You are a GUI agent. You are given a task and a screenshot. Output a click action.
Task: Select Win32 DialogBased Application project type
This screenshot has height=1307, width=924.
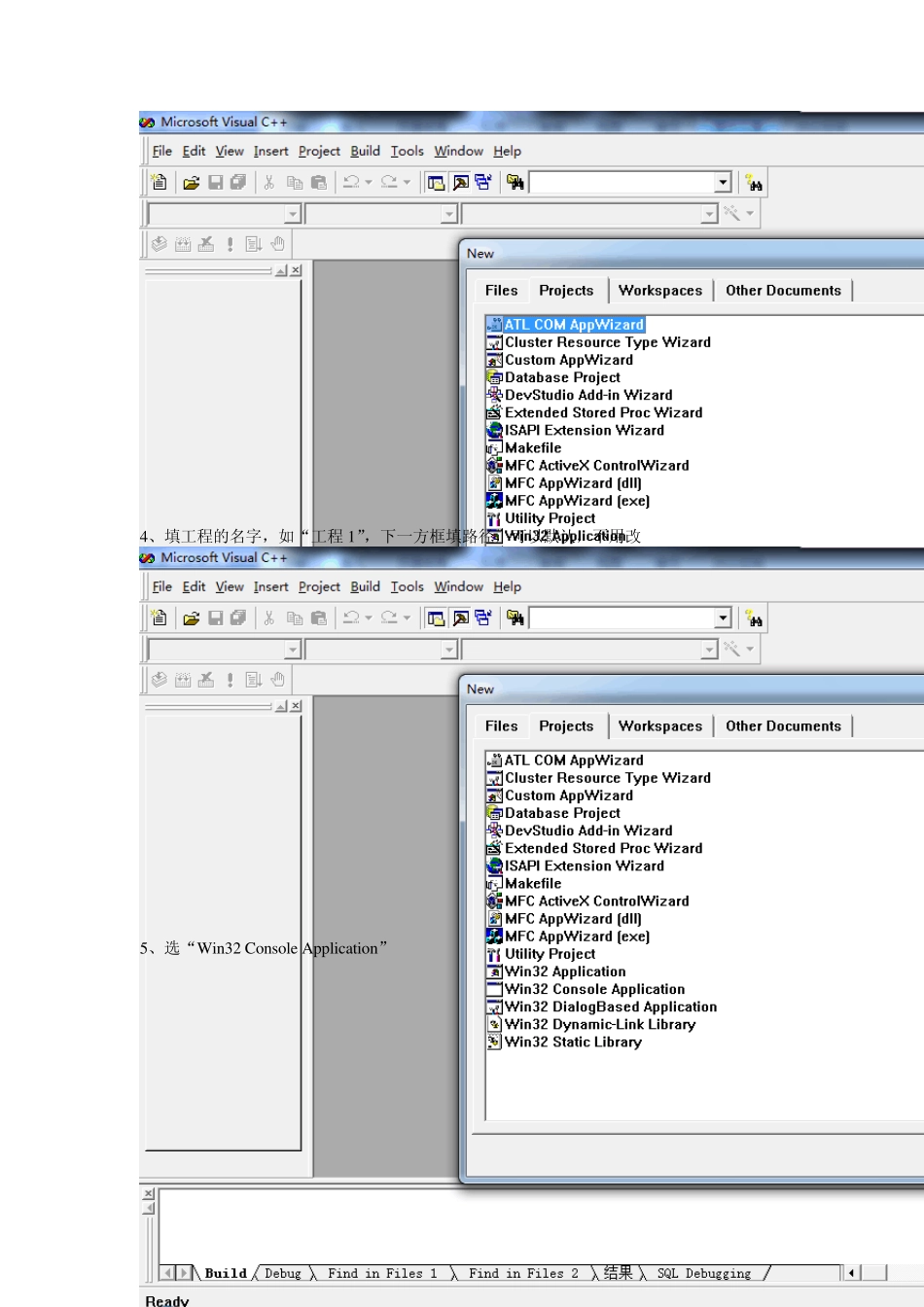(x=601, y=1007)
